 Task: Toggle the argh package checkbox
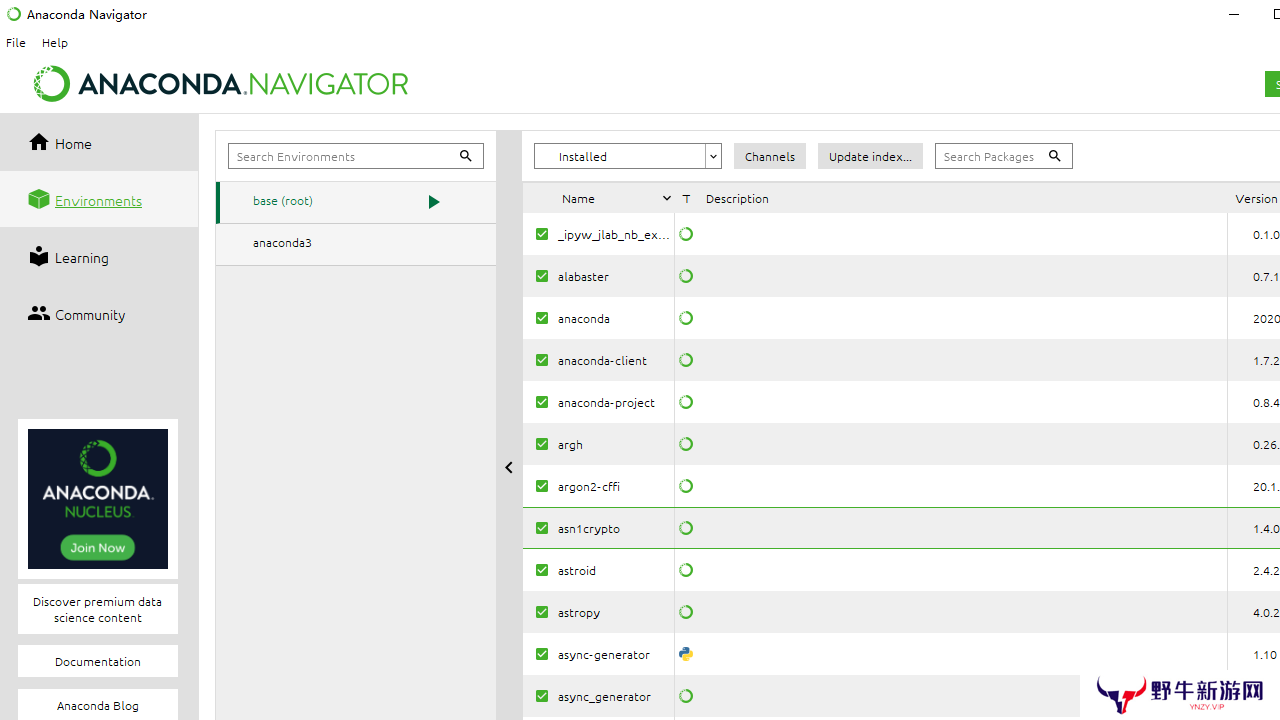pos(542,444)
